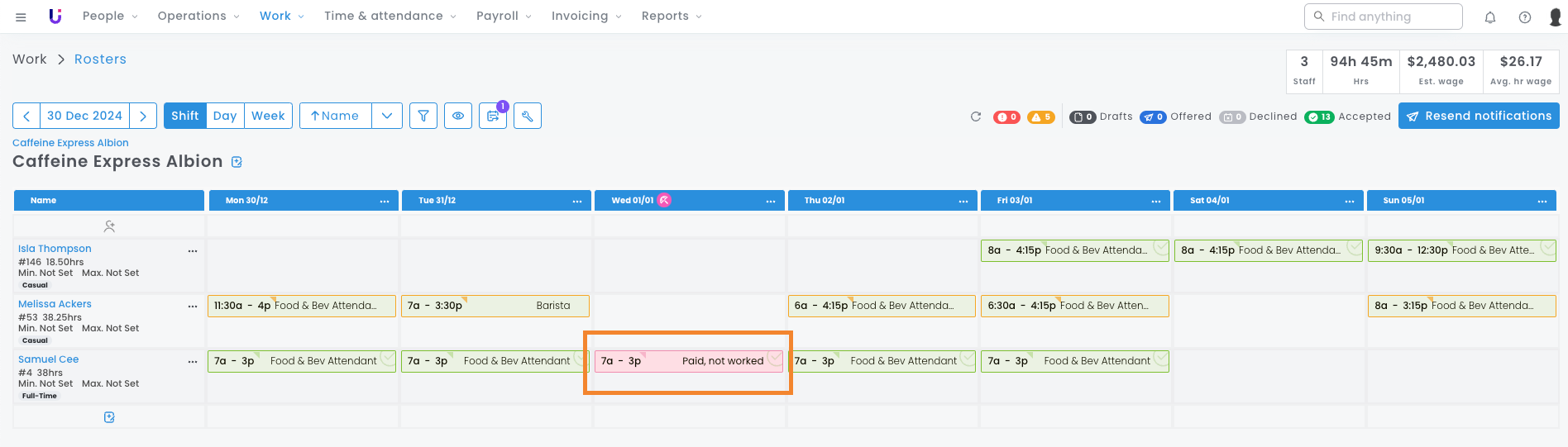Click edit icon beside Caffeine Express Albion heading
Image resolution: width=1568 pixels, height=447 pixels.
[237, 162]
